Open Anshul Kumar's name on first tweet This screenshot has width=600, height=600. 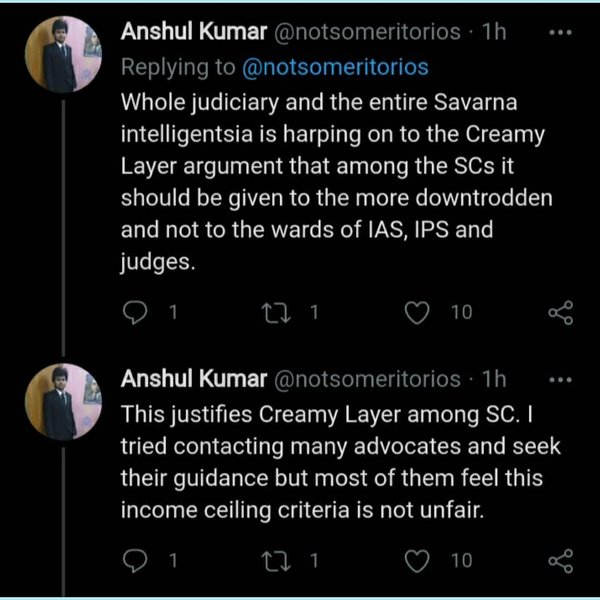[x=193, y=32]
